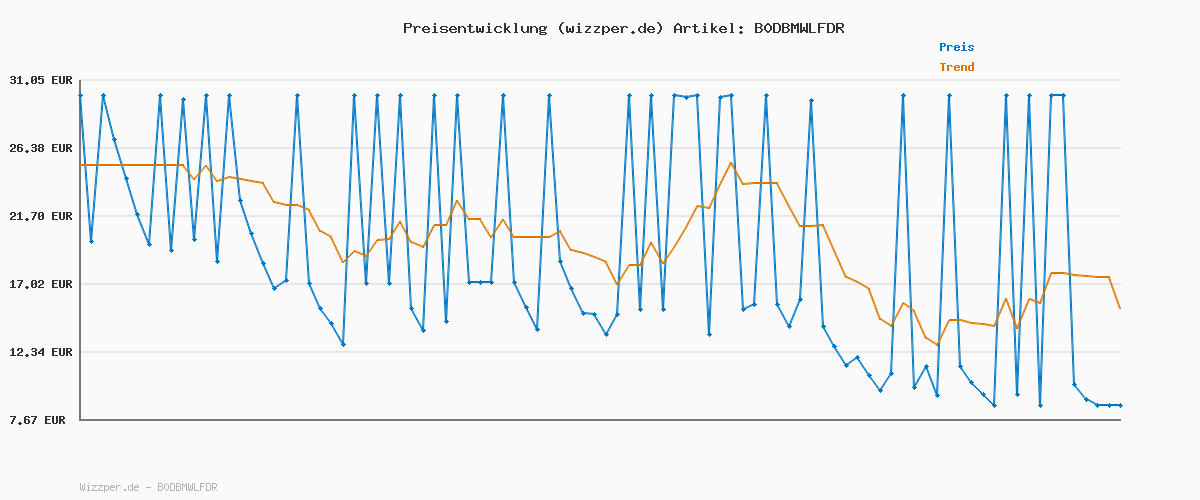Open the Wizzper.de footer watermark text
The image size is (1200, 500).
point(109,488)
